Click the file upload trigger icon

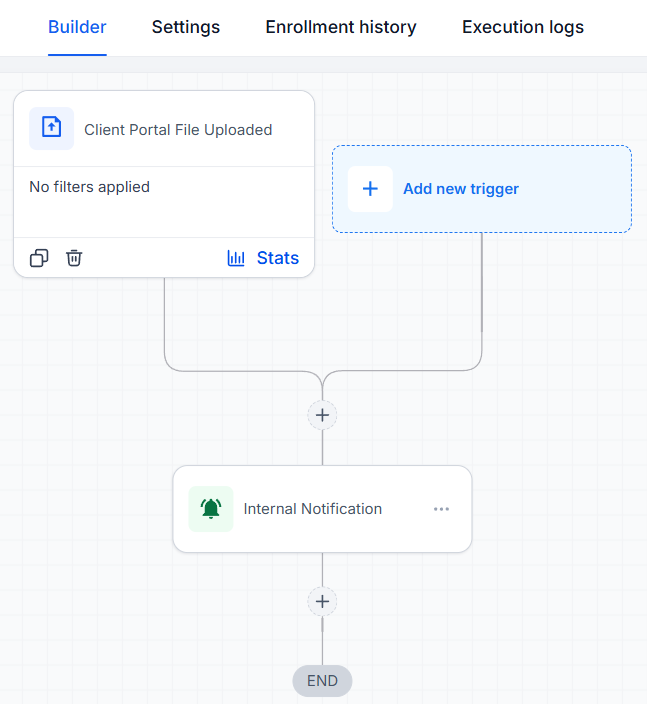[x=52, y=128]
